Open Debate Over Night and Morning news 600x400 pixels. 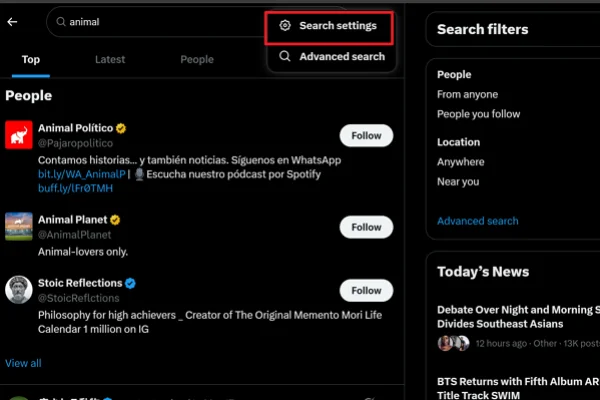pos(518,317)
